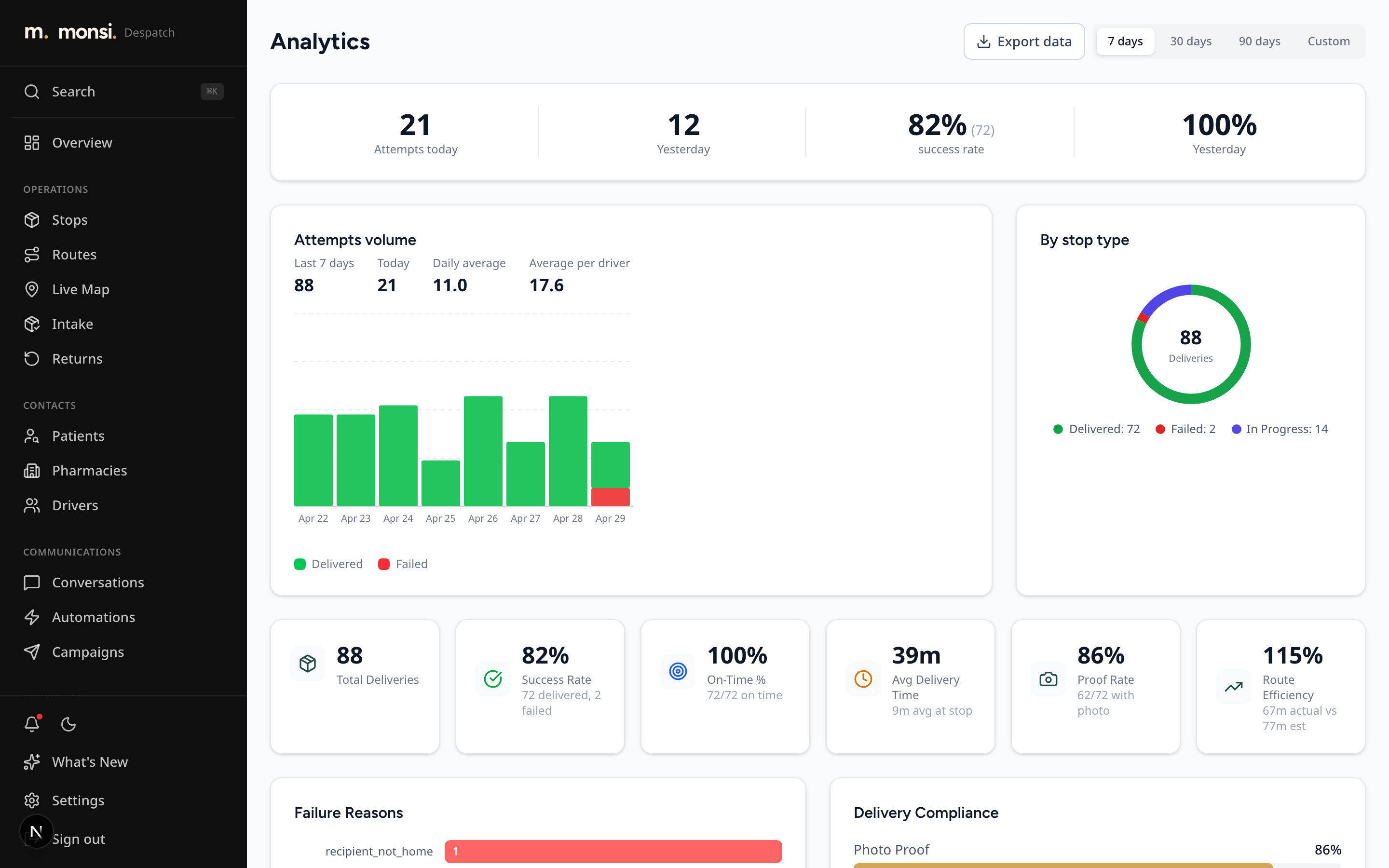Switch to the 30 days range
Image resolution: width=1389 pixels, height=868 pixels.
pyautogui.click(x=1190, y=41)
